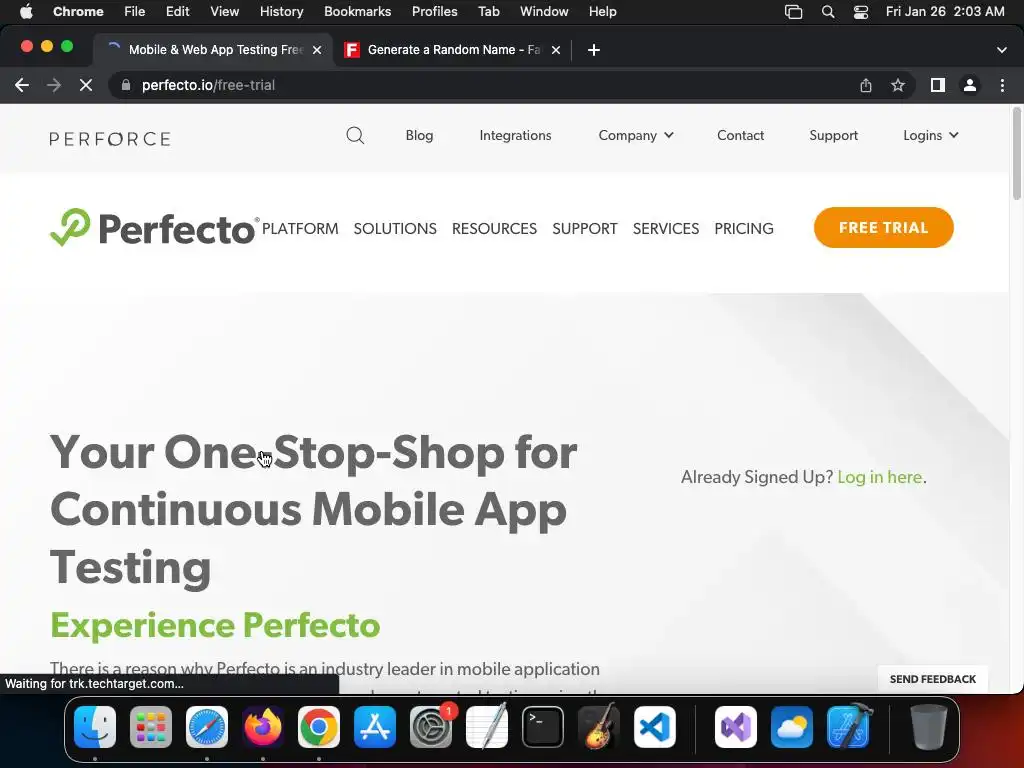
Task: Click the share icon in the address bar
Action: 865,86
